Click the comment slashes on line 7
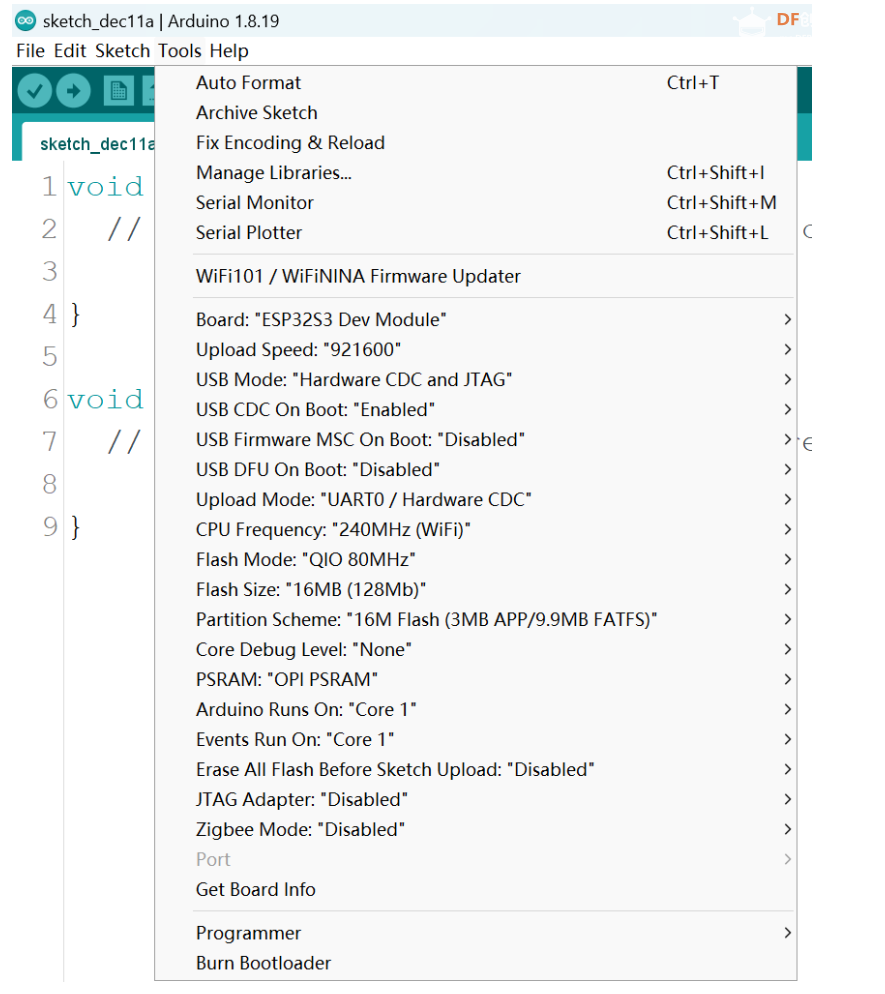This screenshot has height=994, width=885. (x=124, y=442)
